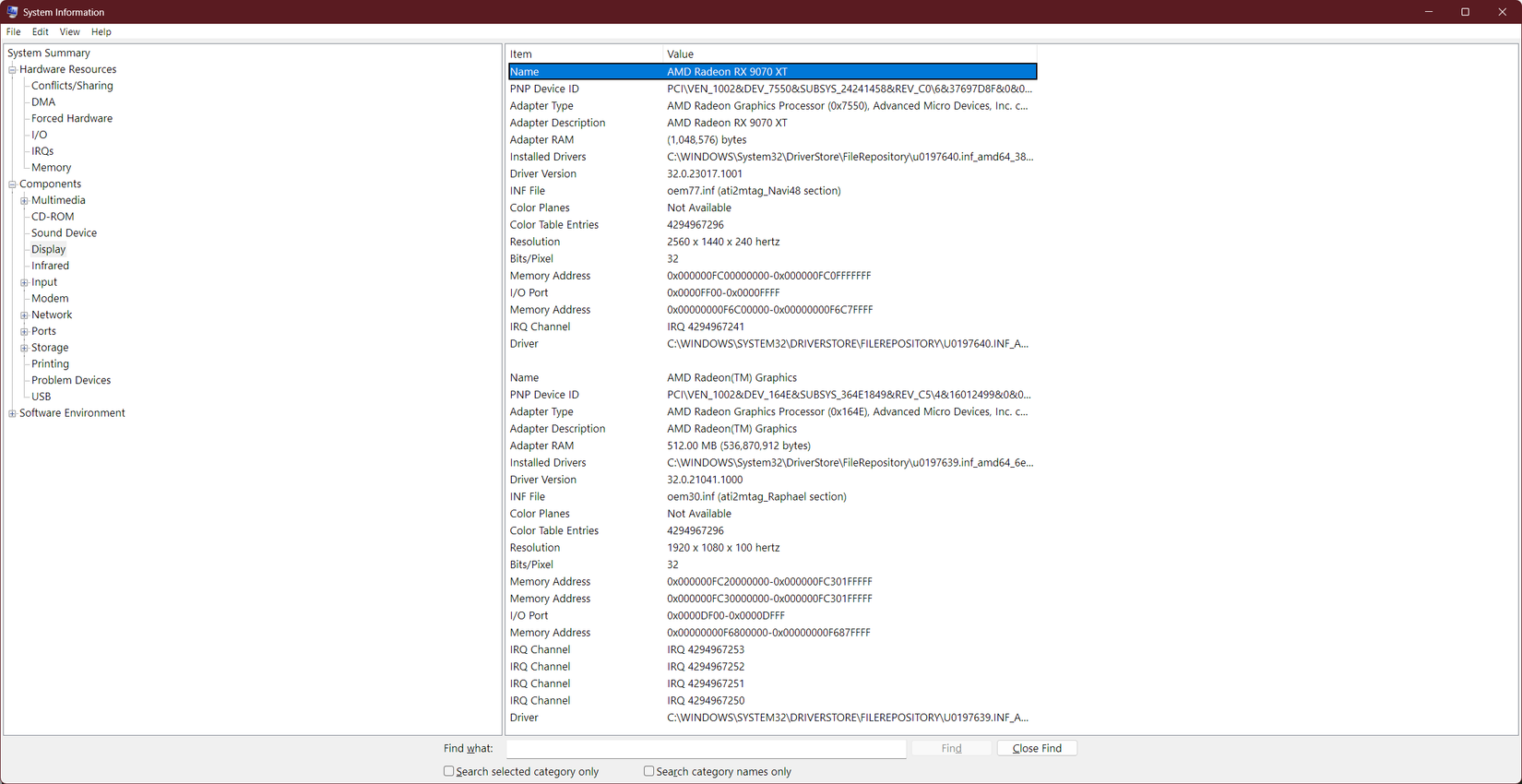
Task: Select Problem Devices tree item
Action: pyautogui.click(x=71, y=380)
